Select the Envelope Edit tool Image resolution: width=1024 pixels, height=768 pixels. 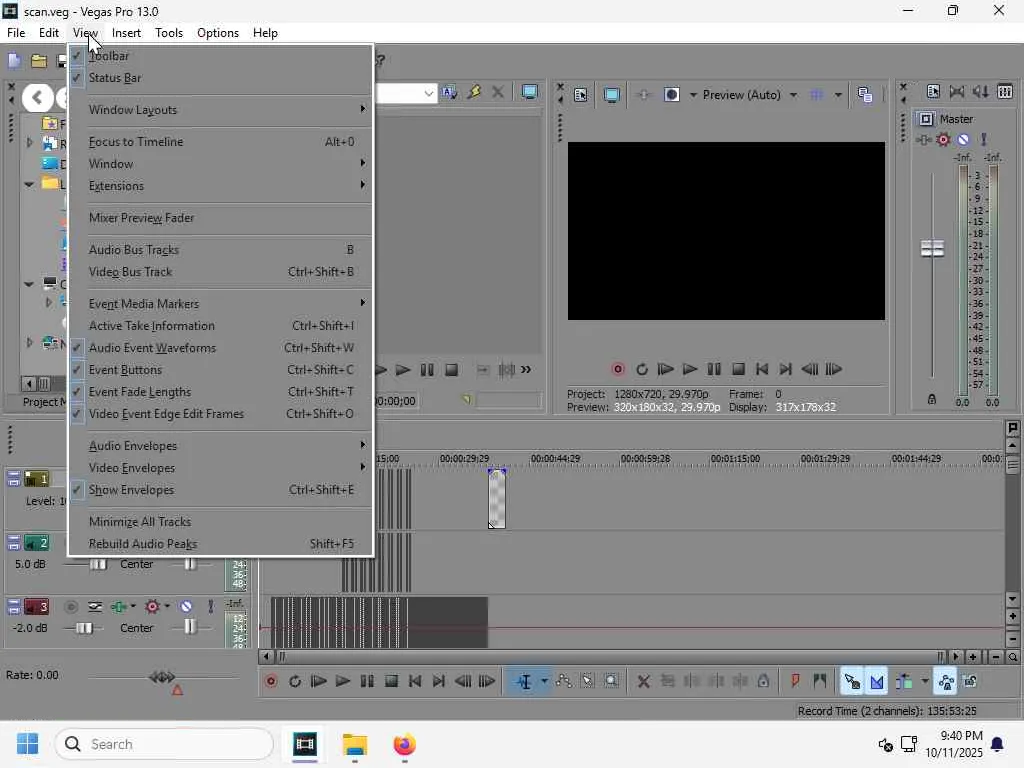[x=564, y=682]
